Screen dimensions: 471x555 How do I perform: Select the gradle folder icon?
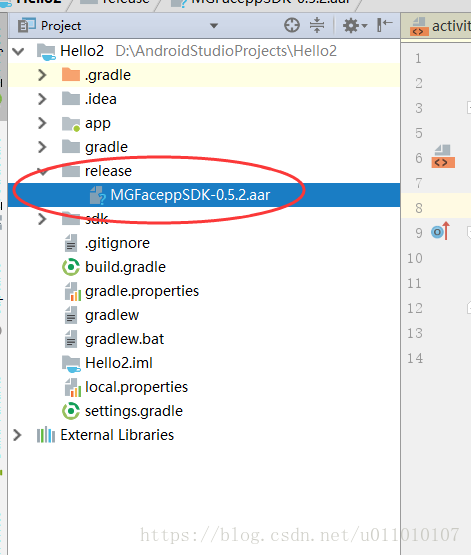point(71,147)
